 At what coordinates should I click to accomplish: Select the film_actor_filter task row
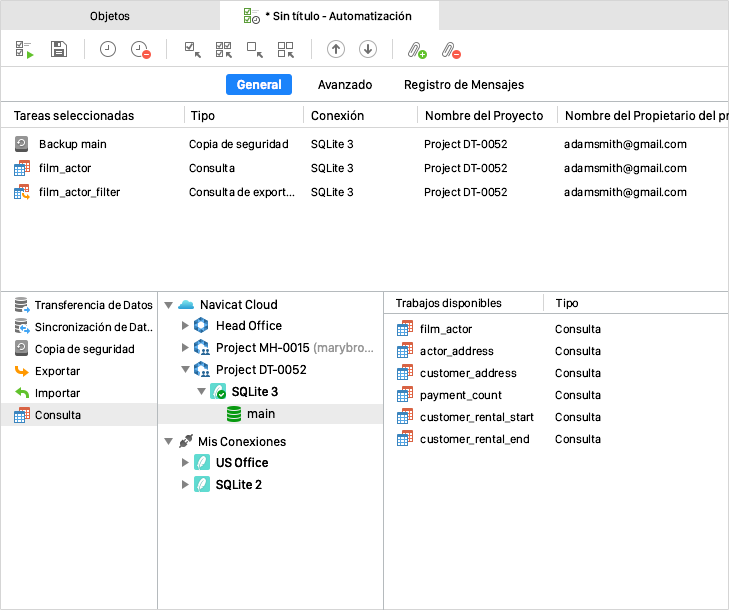tap(364, 192)
